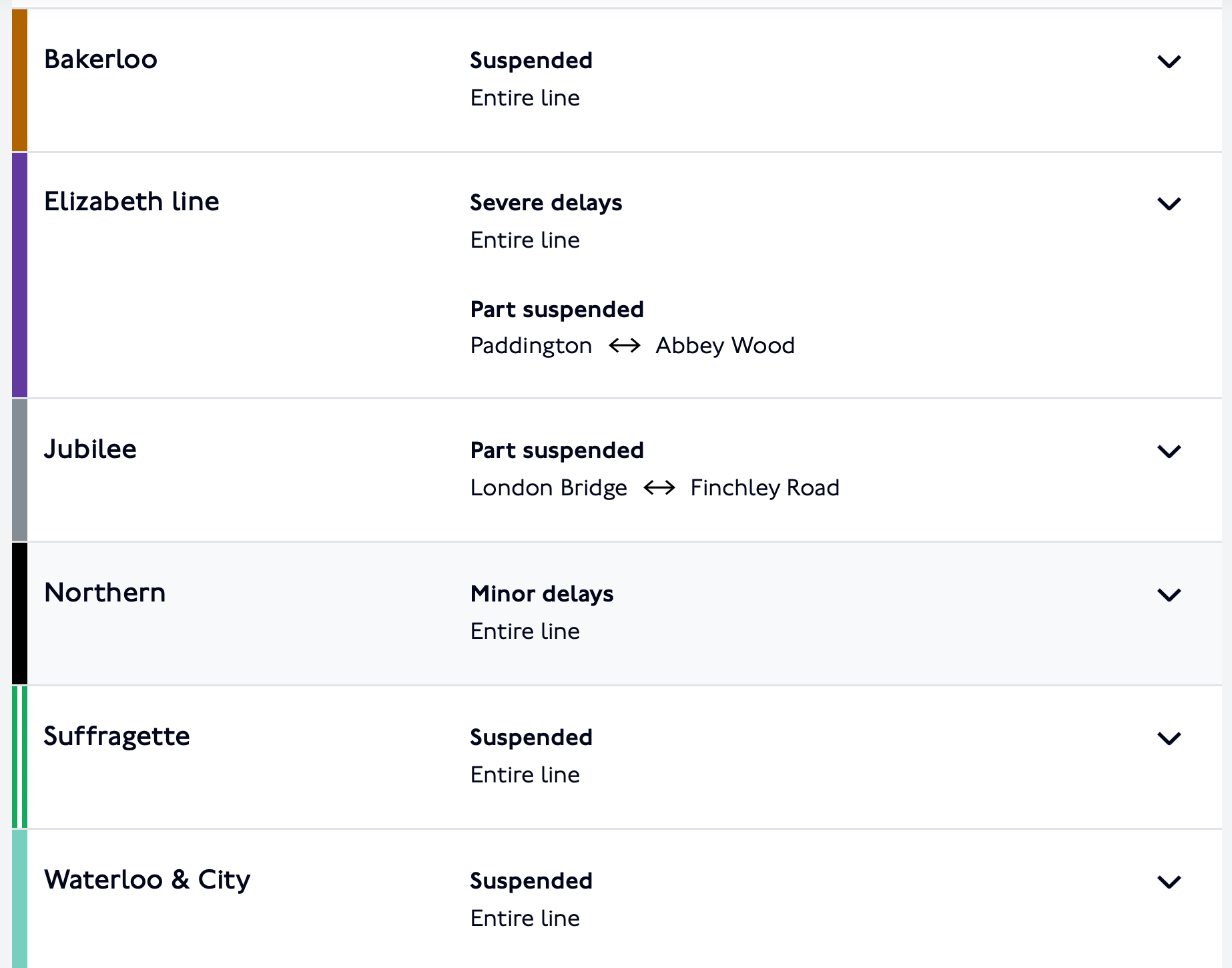
Task: Click the purple Elizabeth line colour bar
Action: pos(20,275)
